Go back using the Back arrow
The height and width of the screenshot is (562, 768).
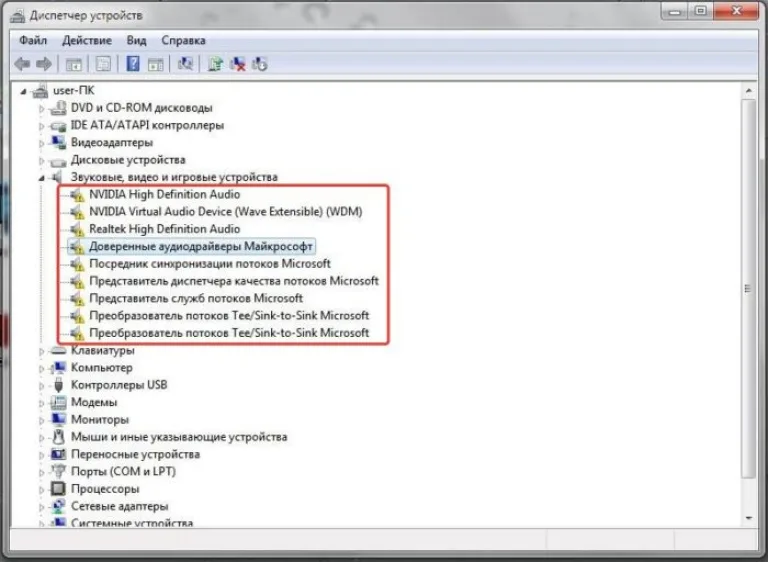click(x=22, y=64)
